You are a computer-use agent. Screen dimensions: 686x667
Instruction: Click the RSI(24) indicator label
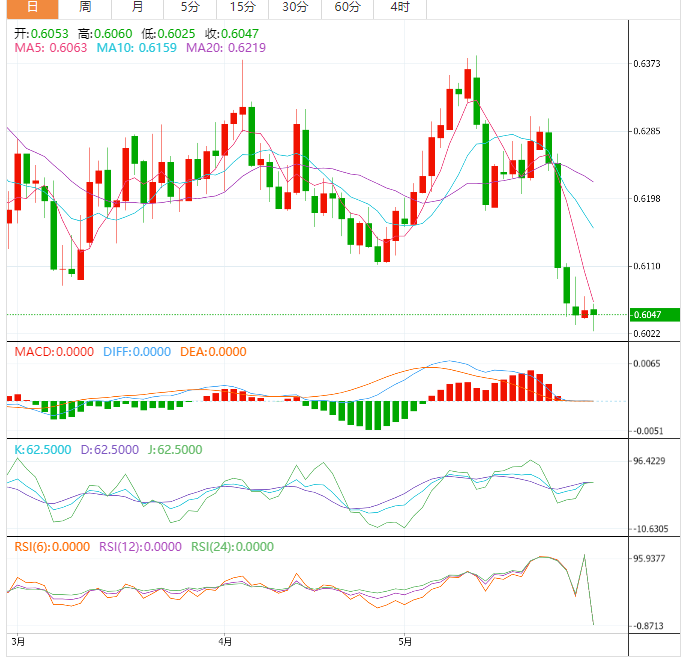pos(231,547)
